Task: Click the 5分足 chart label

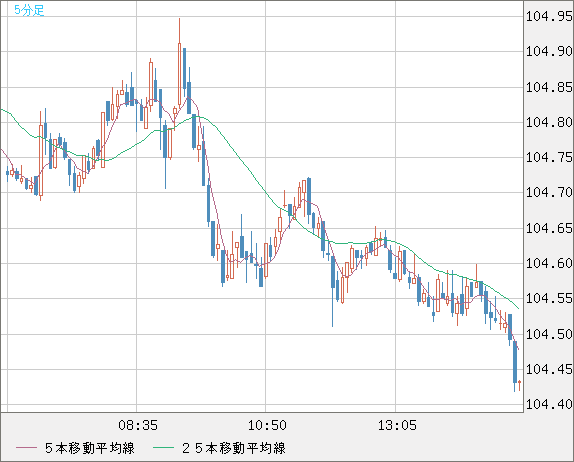Action: pyautogui.click(x=29, y=10)
